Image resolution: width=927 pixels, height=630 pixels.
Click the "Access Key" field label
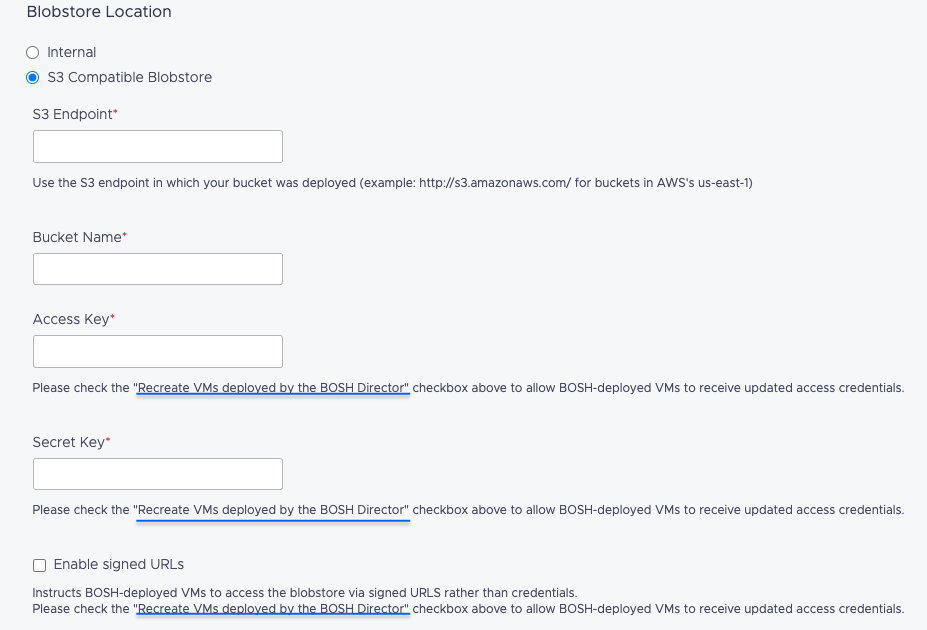[71, 319]
